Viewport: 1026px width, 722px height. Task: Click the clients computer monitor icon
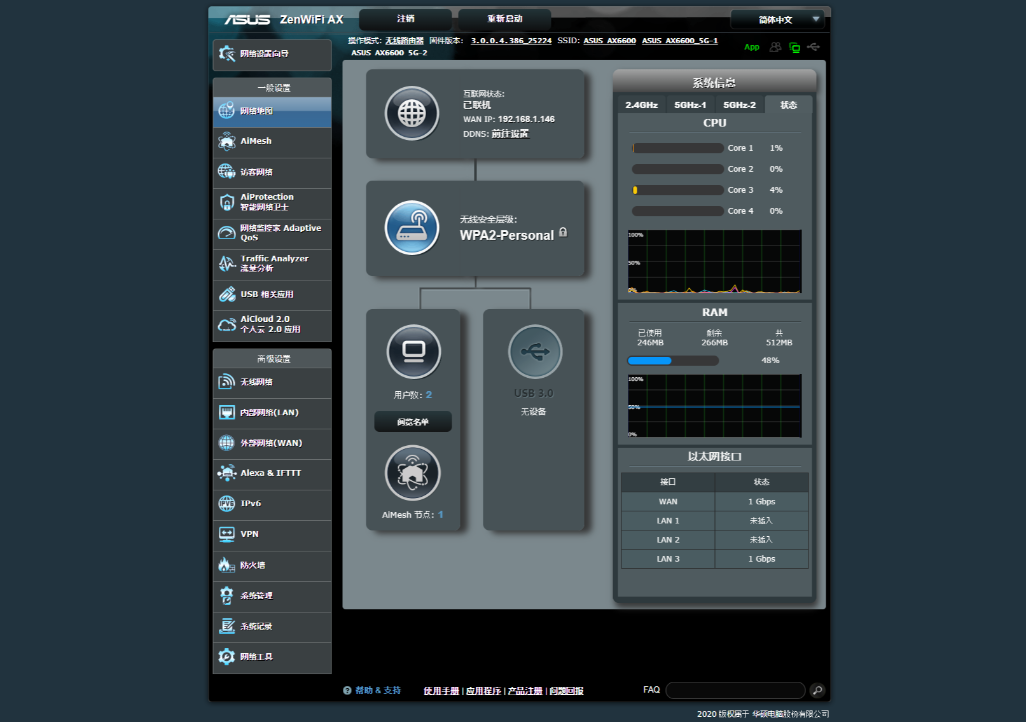pos(414,352)
